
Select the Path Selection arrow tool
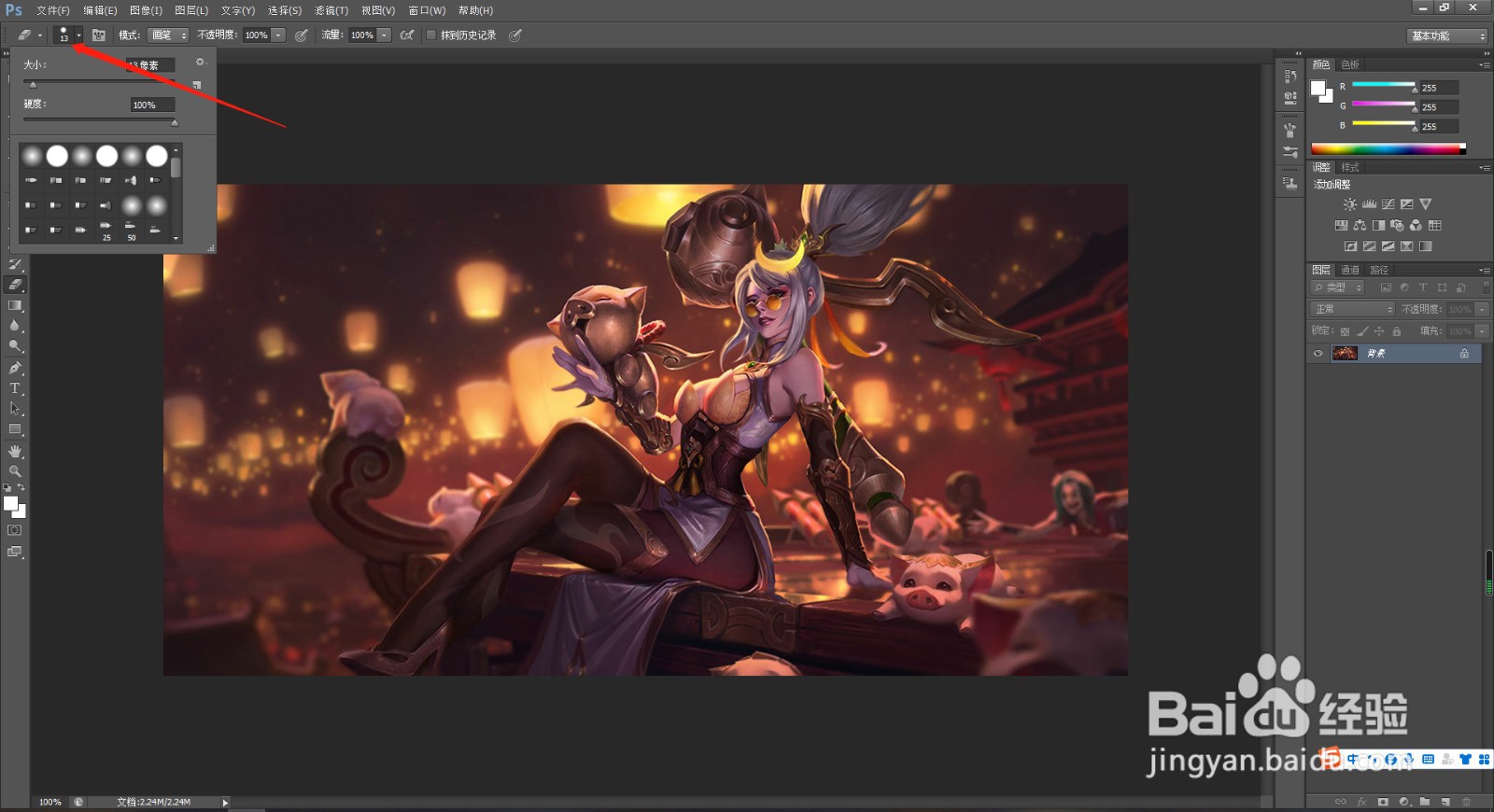pyautogui.click(x=15, y=409)
